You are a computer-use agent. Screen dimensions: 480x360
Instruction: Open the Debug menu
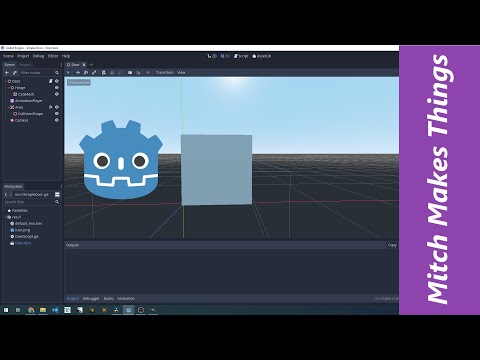38,56
